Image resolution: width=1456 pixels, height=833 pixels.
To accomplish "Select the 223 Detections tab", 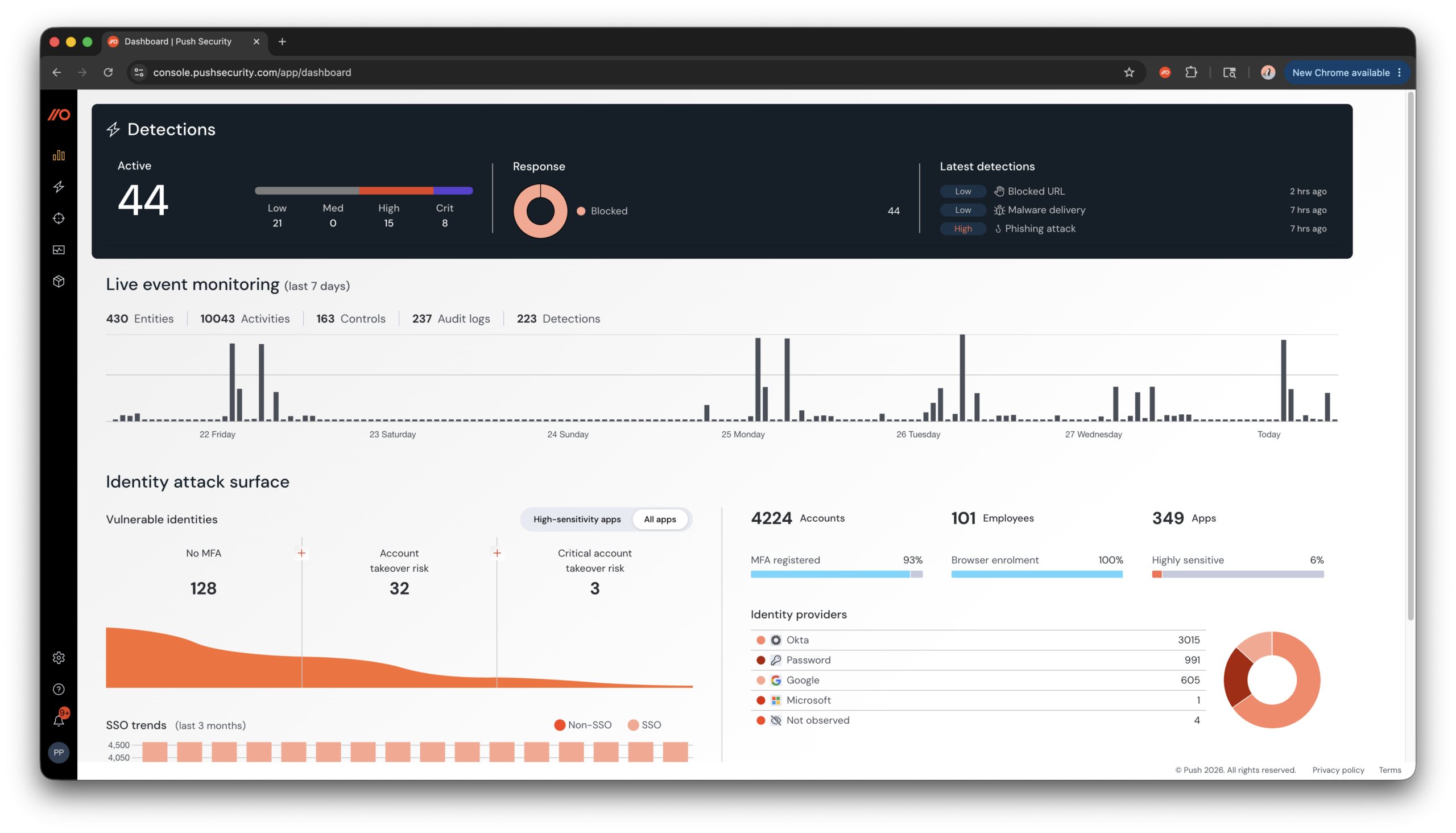I will (558, 319).
